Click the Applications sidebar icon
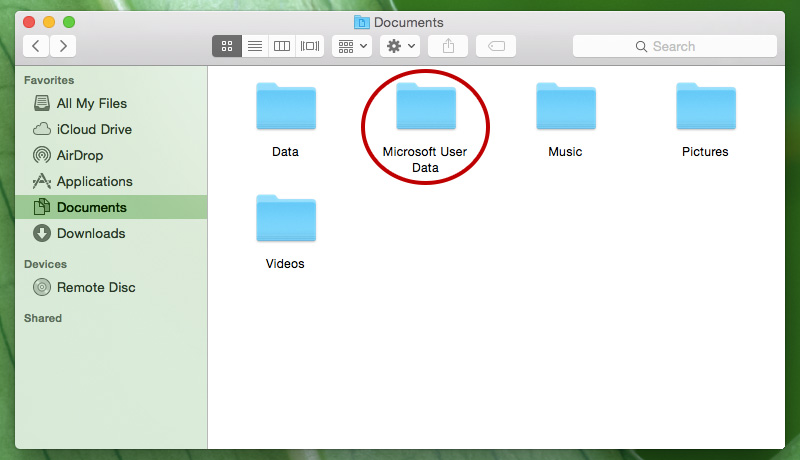This screenshot has width=800, height=460. click(42, 181)
